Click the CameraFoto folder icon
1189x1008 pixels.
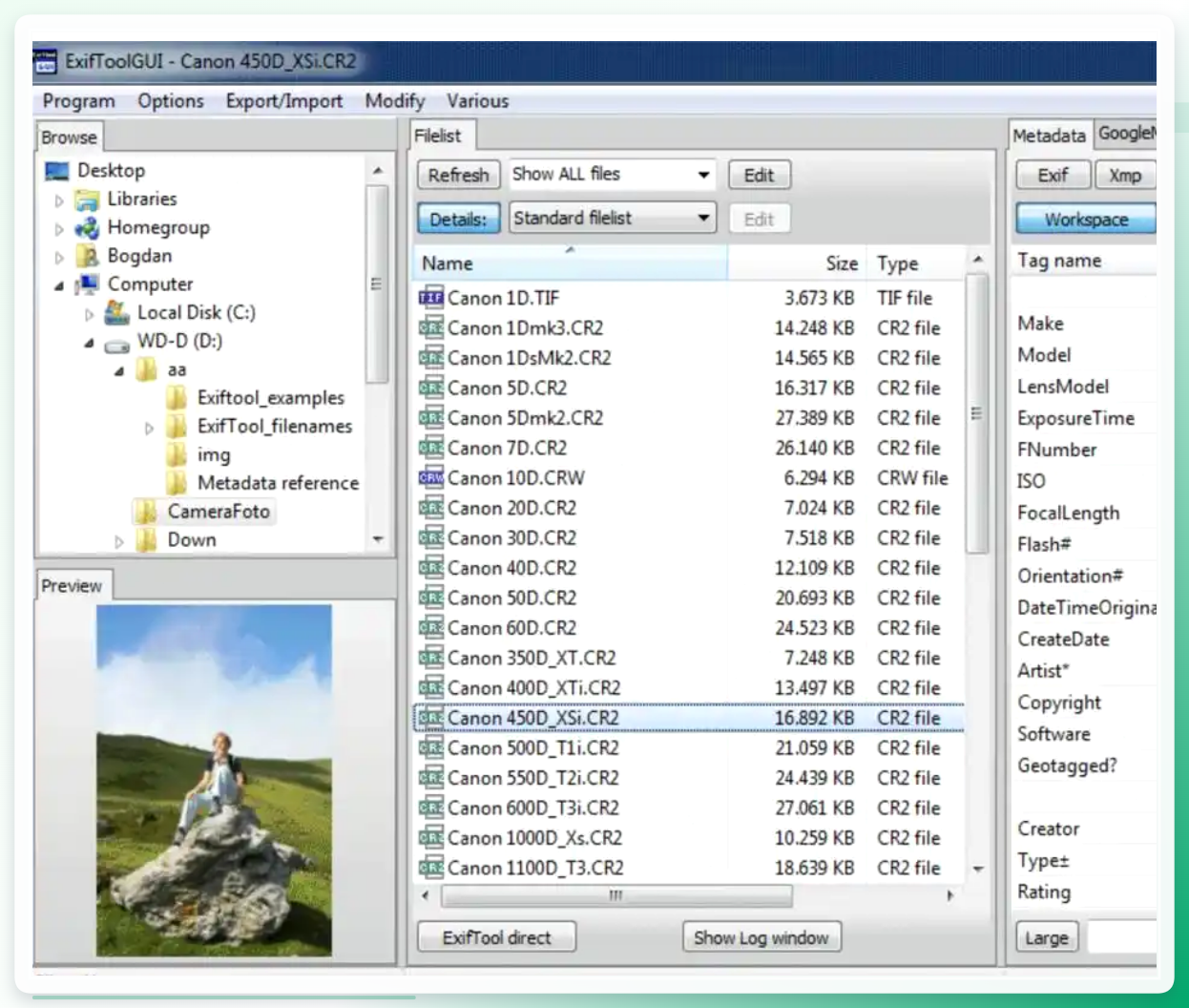pyautogui.click(x=146, y=512)
